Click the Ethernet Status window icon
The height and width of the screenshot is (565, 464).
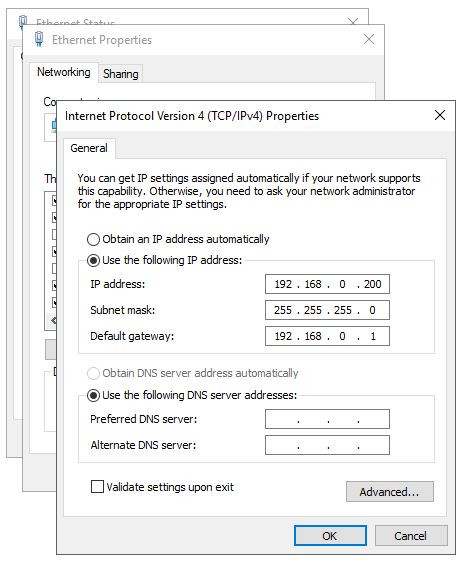point(22,21)
